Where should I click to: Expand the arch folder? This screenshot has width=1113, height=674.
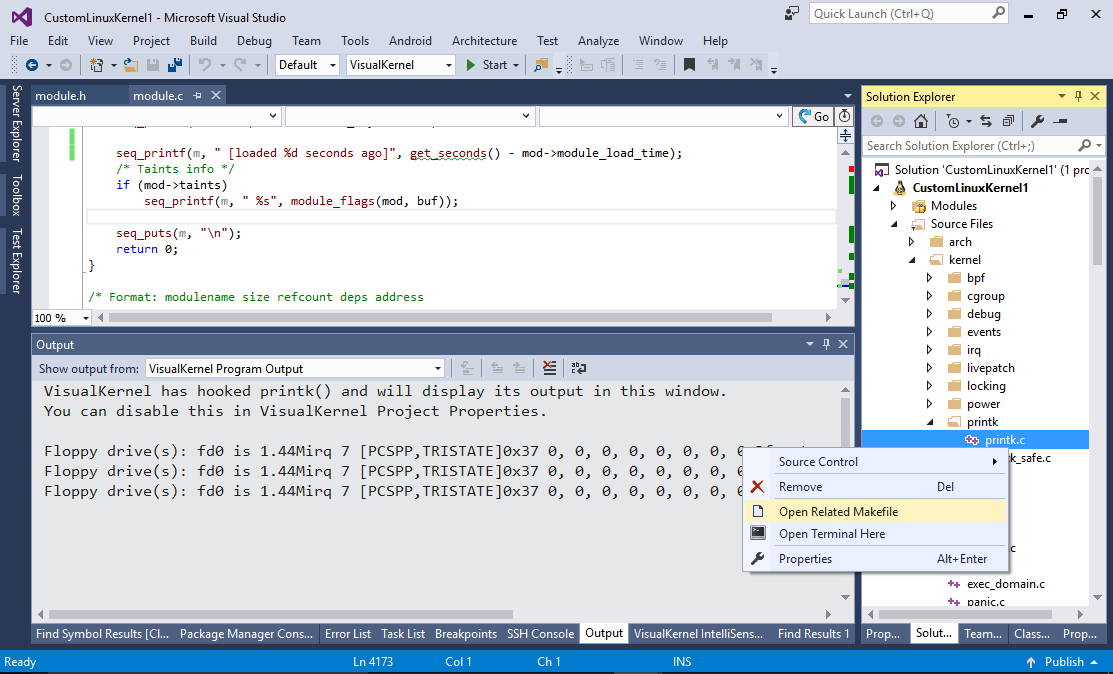pyautogui.click(x=912, y=242)
